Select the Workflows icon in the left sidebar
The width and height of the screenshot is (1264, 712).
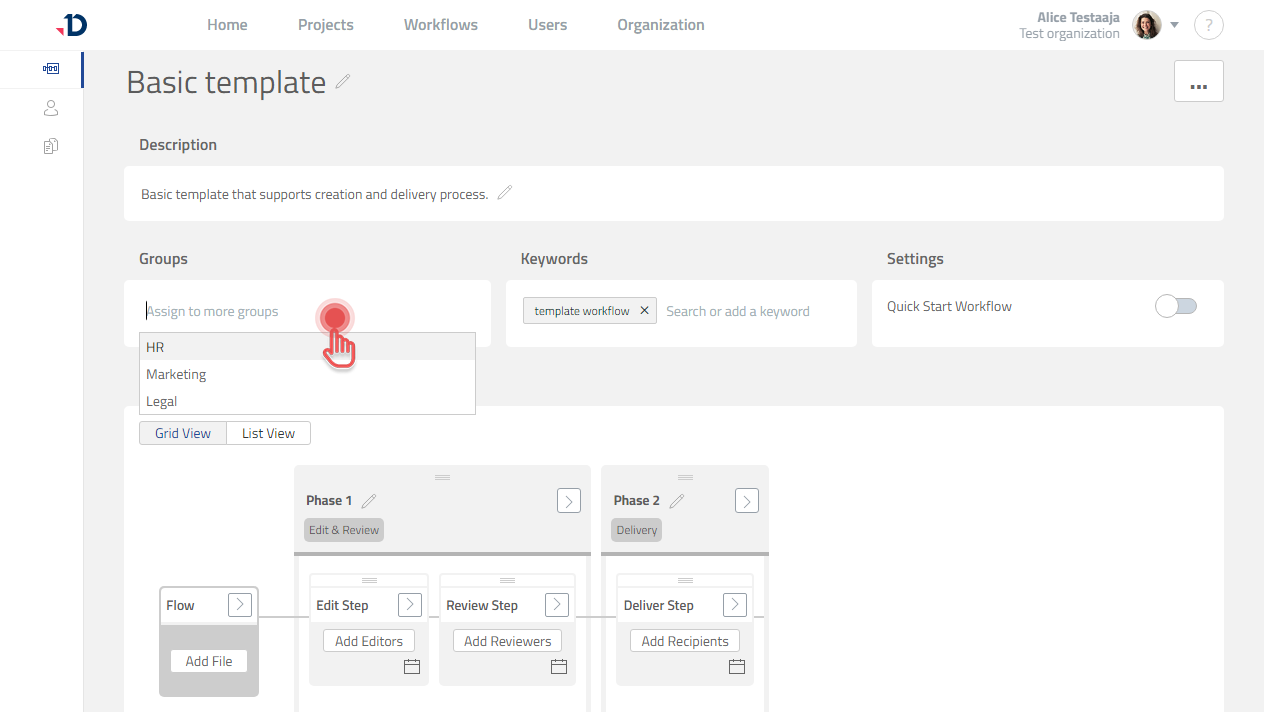(x=51, y=69)
